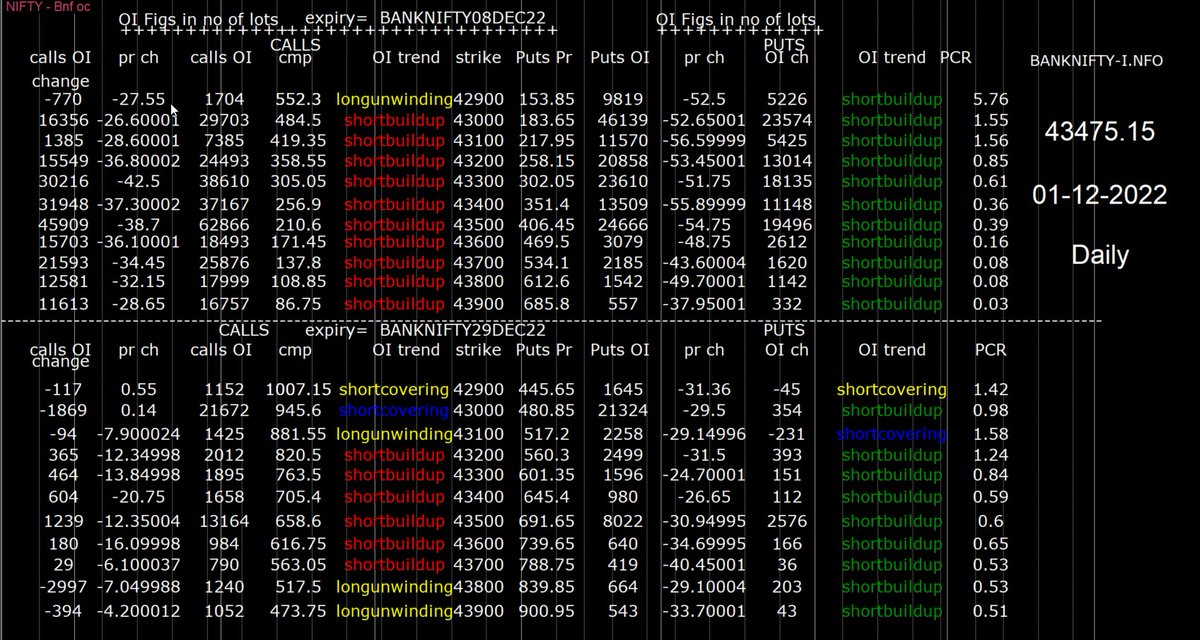Image resolution: width=1200 pixels, height=640 pixels.
Task: Select PCR value 0.03
Action: (991, 304)
